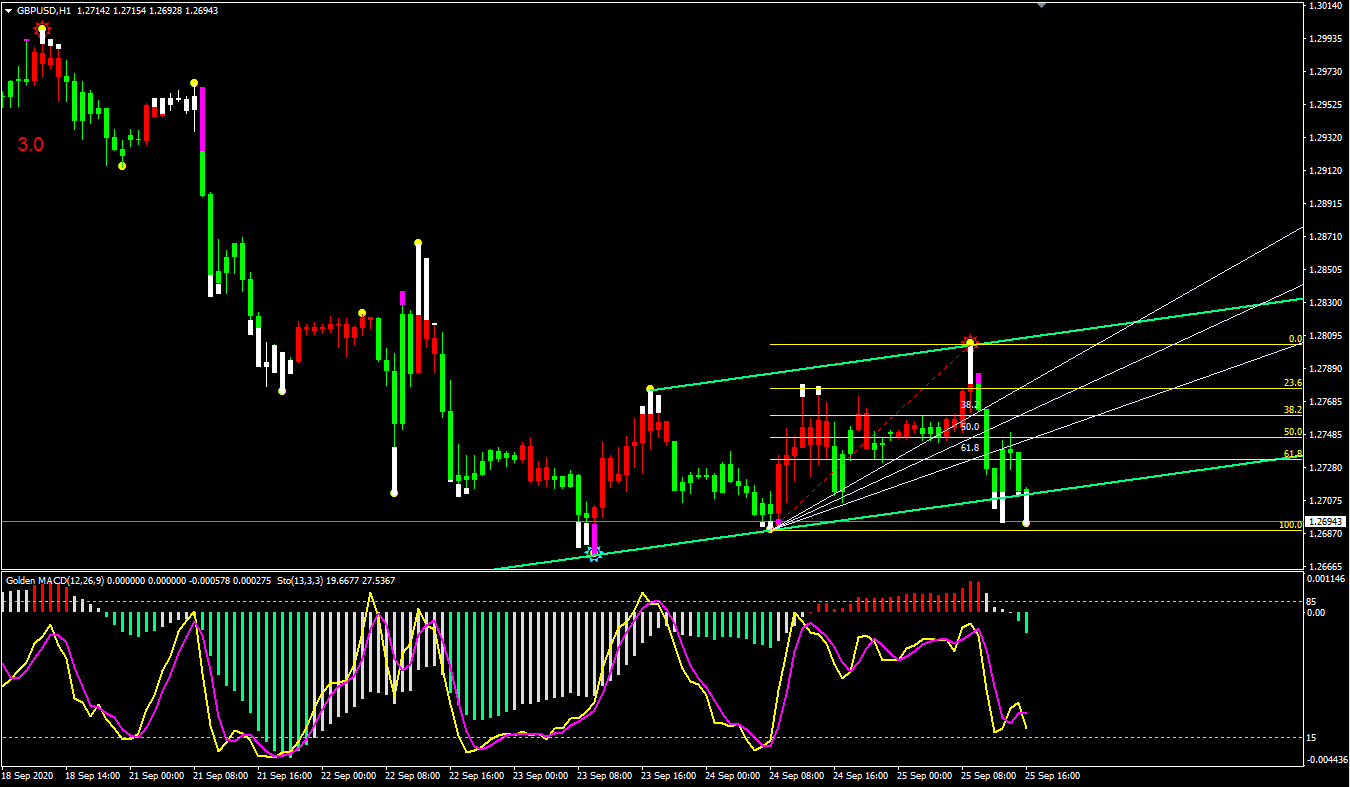Click the red 3.0 text label
The image size is (1350, 787).
pos(30,145)
